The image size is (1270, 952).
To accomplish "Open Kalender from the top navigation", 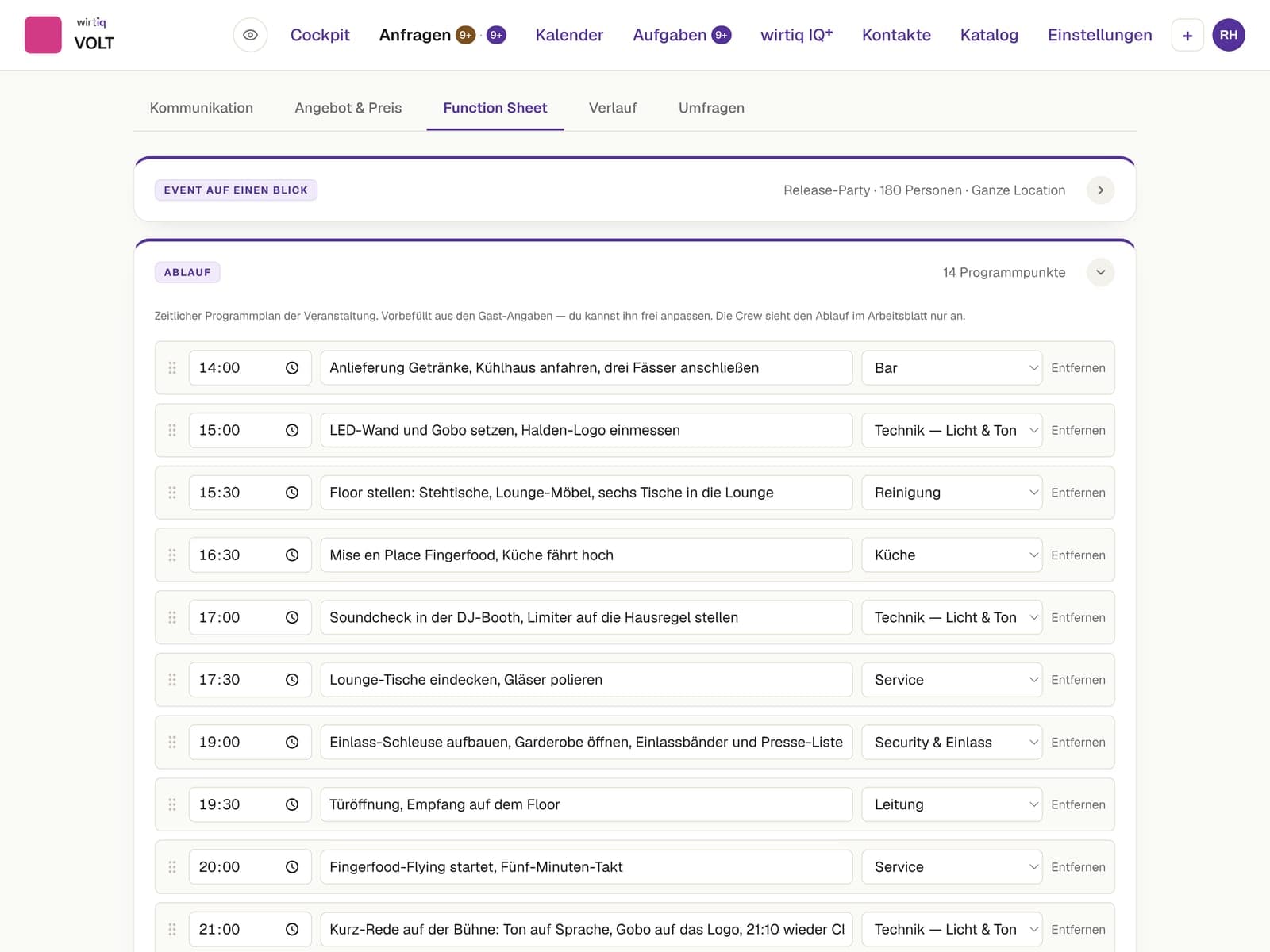I will click(569, 35).
